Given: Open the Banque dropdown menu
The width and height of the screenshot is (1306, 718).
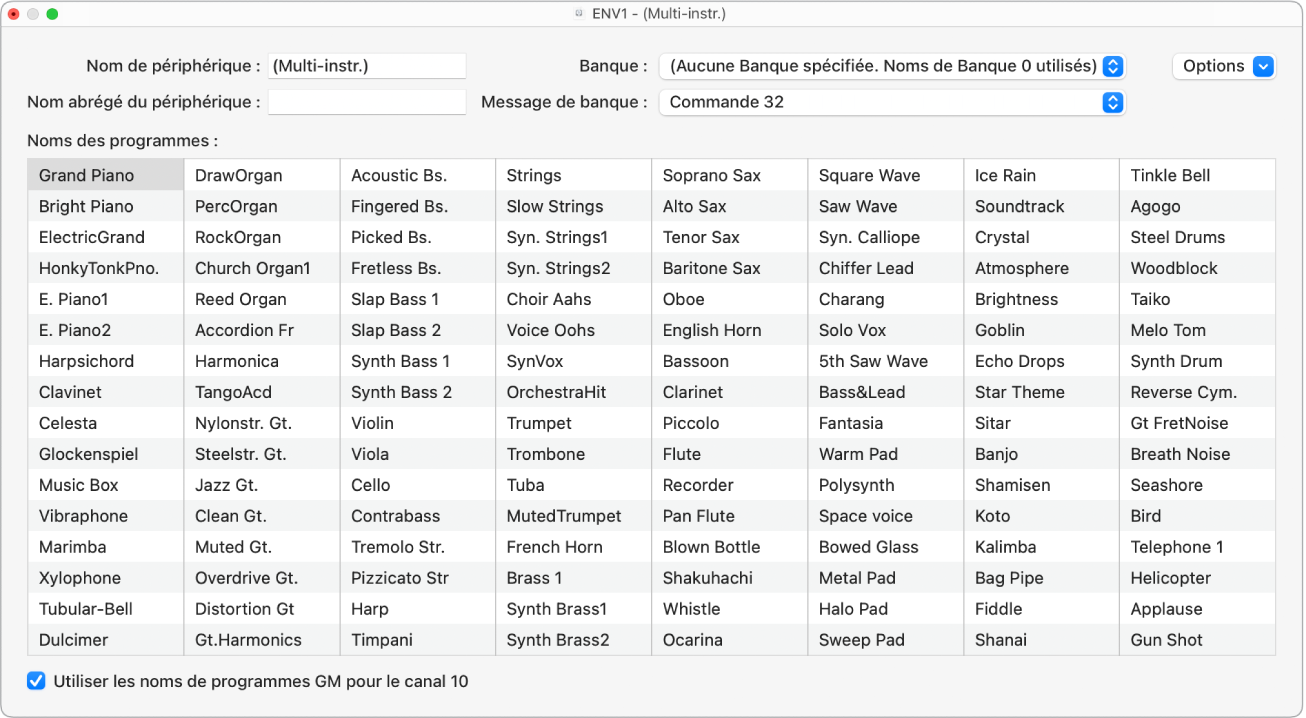Looking at the screenshot, I should coord(892,67).
